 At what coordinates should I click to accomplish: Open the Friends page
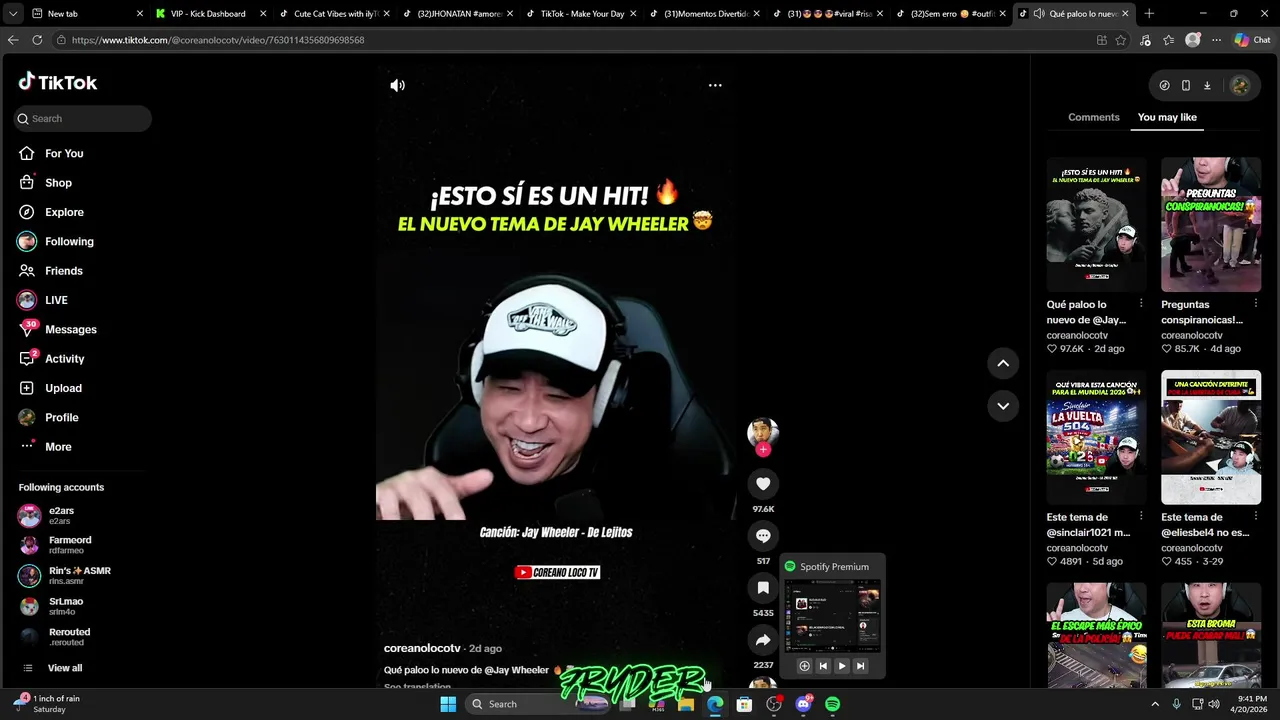tap(64, 271)
